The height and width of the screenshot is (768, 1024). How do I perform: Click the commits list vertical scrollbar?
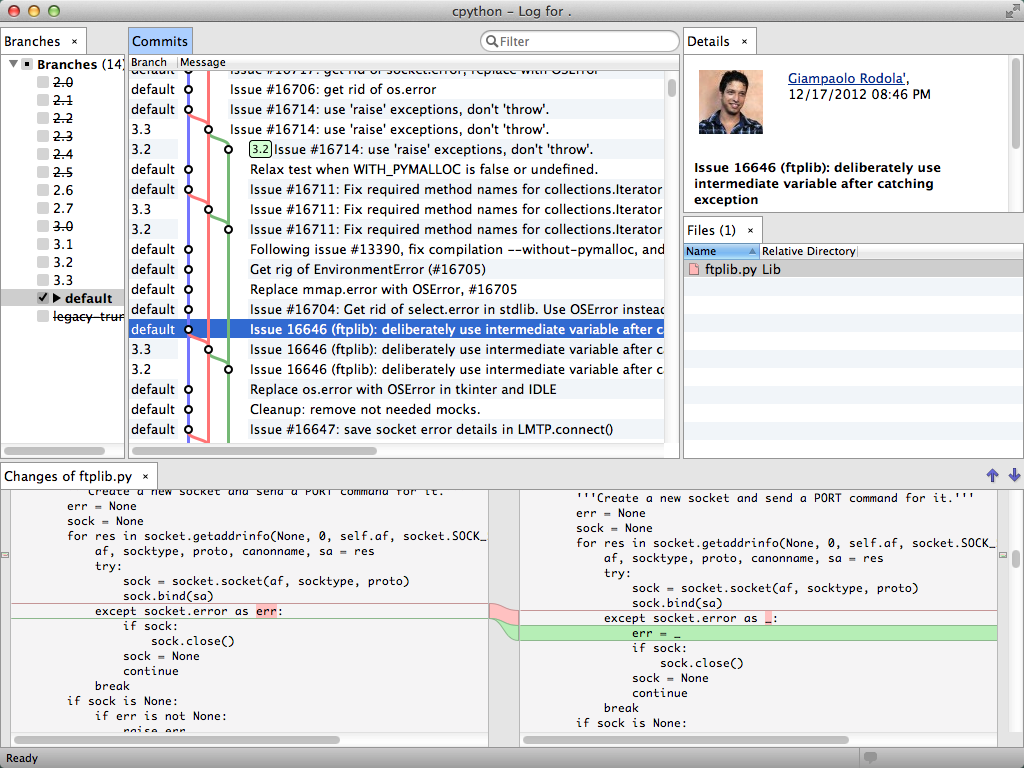coord(671,88)
